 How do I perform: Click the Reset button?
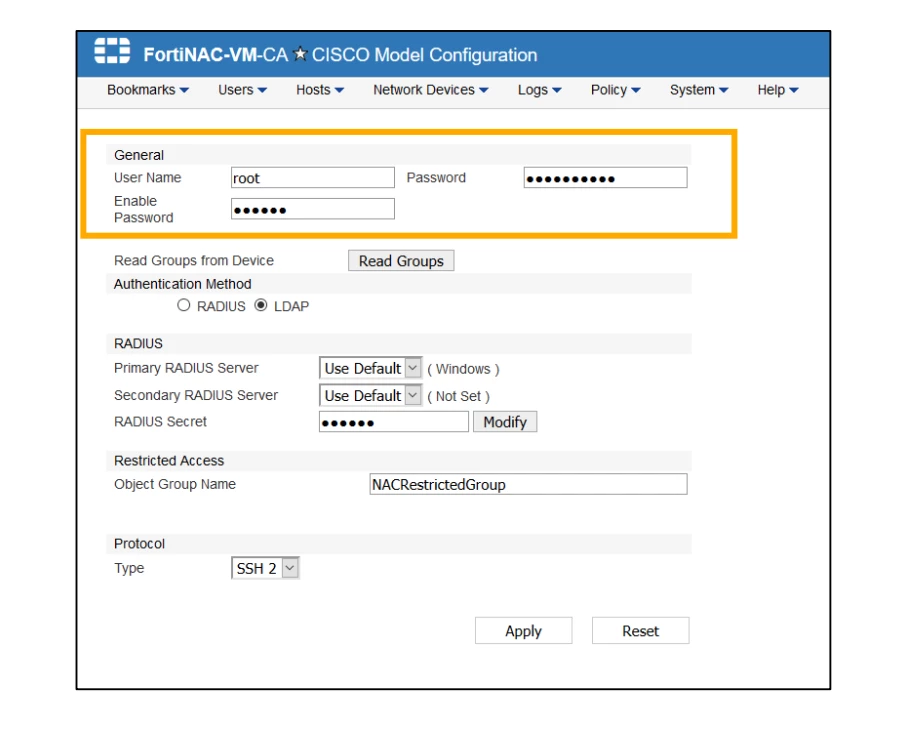pyautogui.click(x=641, y=631)
